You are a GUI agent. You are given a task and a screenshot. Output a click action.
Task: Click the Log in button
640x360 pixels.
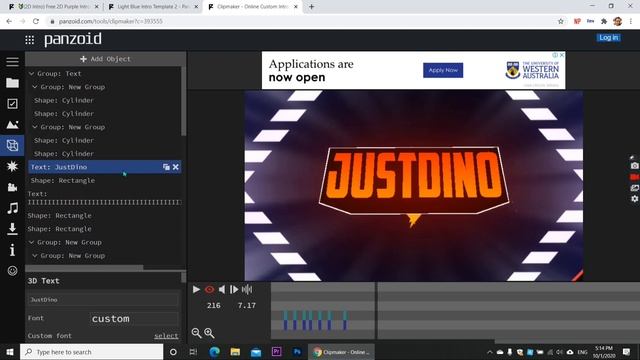(x=609, y=38)
